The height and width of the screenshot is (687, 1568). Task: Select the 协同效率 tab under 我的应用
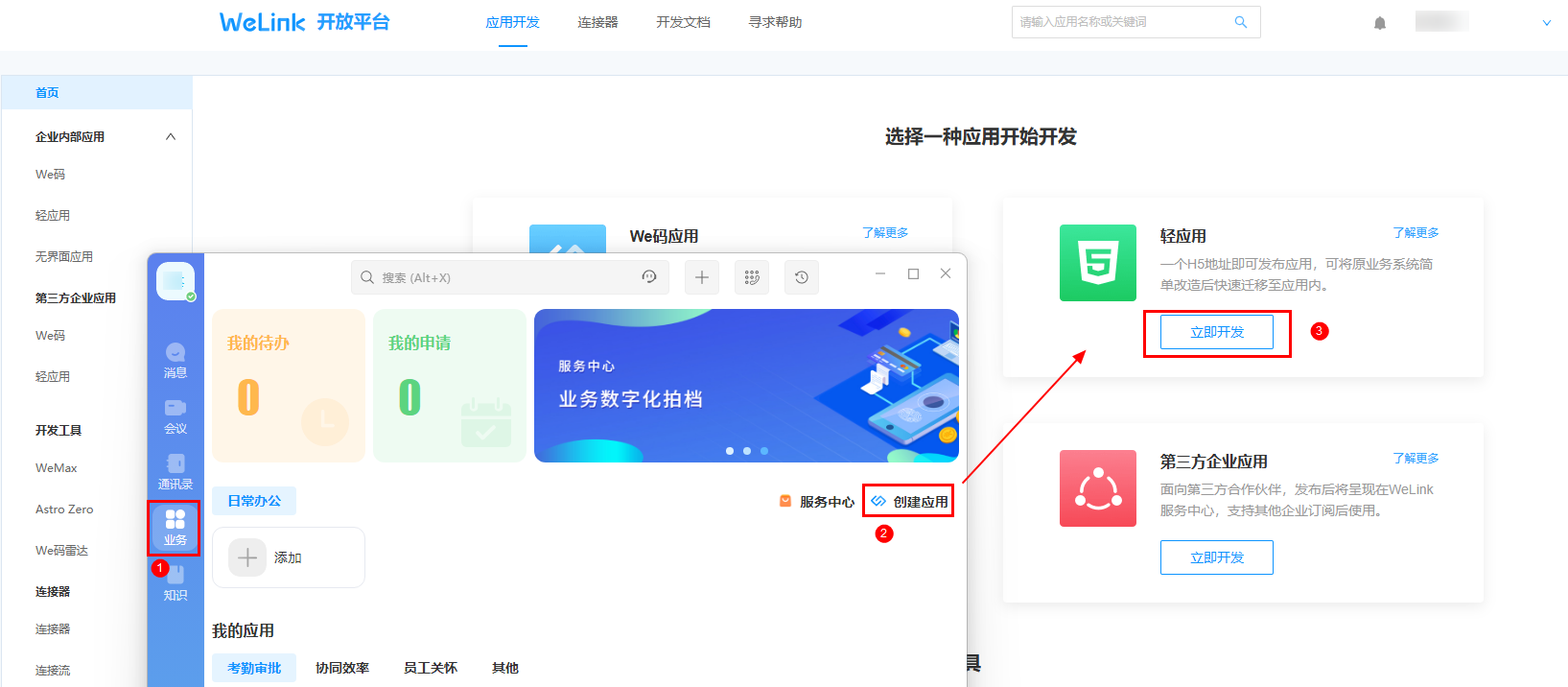[342, 668]
